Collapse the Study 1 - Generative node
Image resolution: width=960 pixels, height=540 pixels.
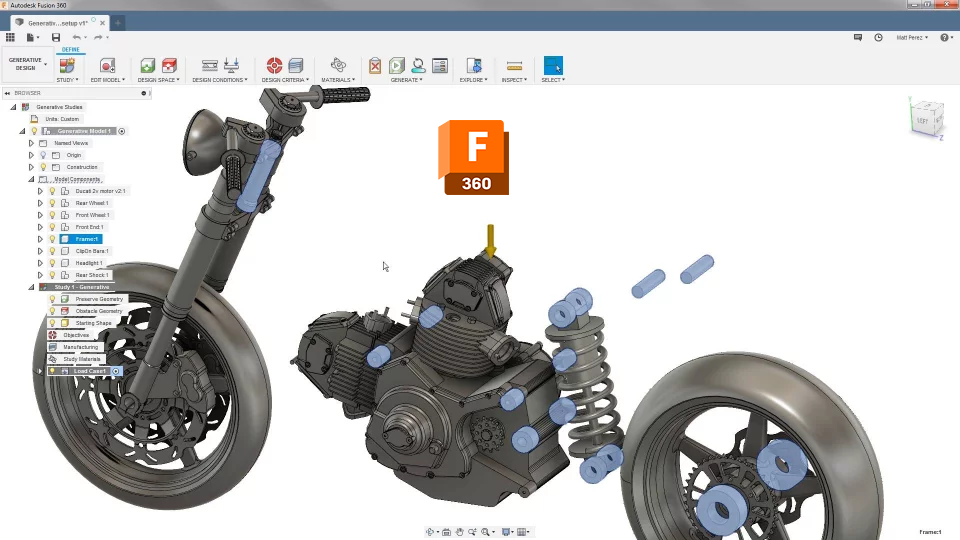tap(31, 287)
